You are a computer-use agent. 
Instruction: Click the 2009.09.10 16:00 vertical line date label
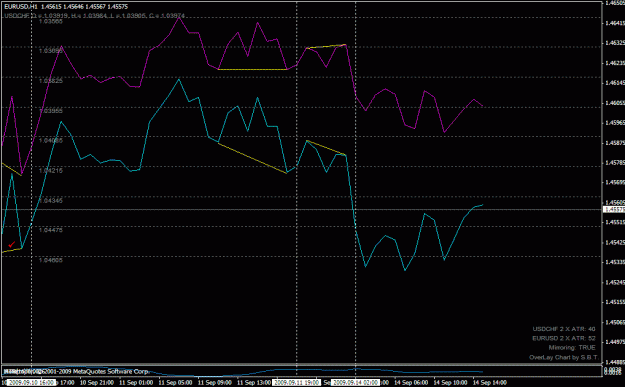point(31,383)
